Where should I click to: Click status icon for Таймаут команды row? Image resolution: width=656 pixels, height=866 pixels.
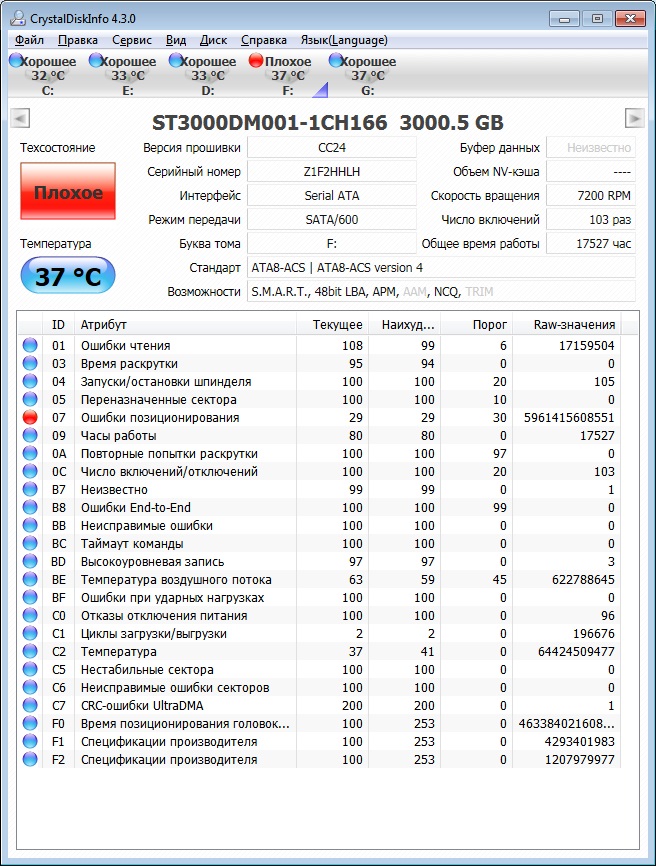tap(30, 543)
